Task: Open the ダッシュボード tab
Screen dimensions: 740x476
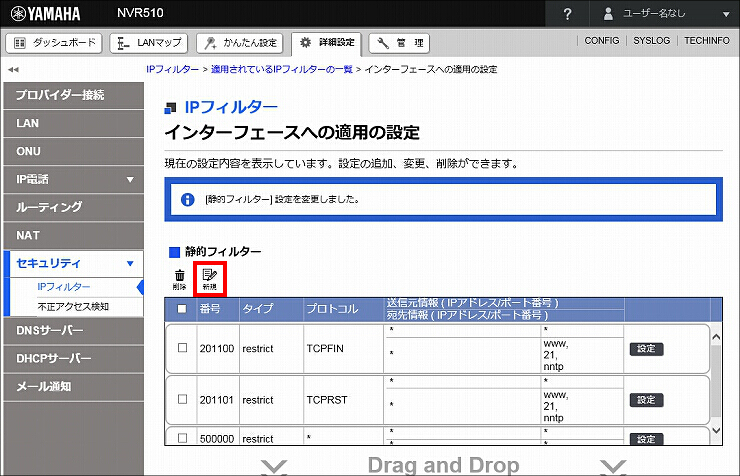Action: click(55, 43)
